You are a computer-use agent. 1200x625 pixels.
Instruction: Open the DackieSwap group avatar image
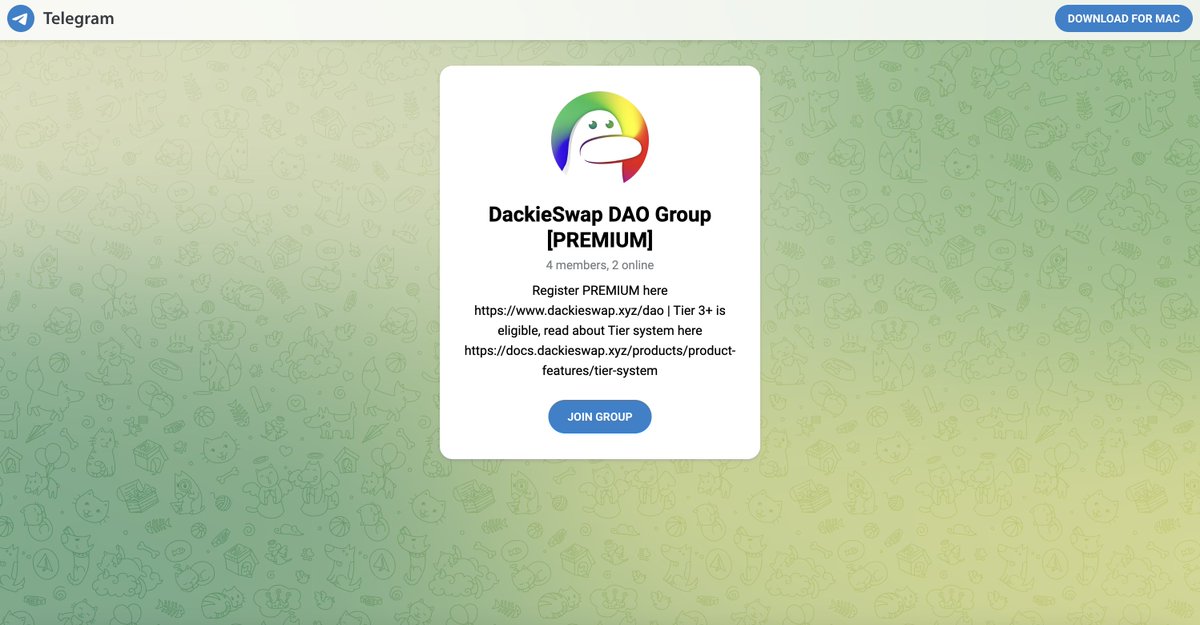600,137
